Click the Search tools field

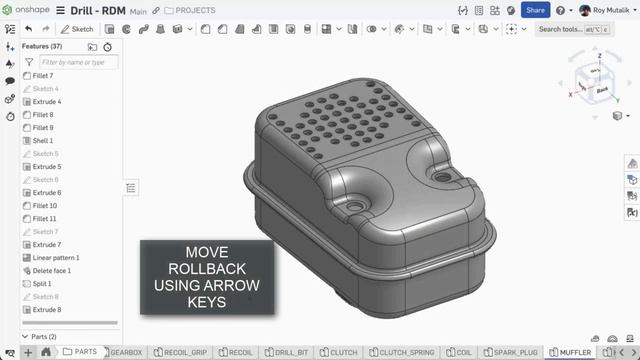(x=574, y=29)
